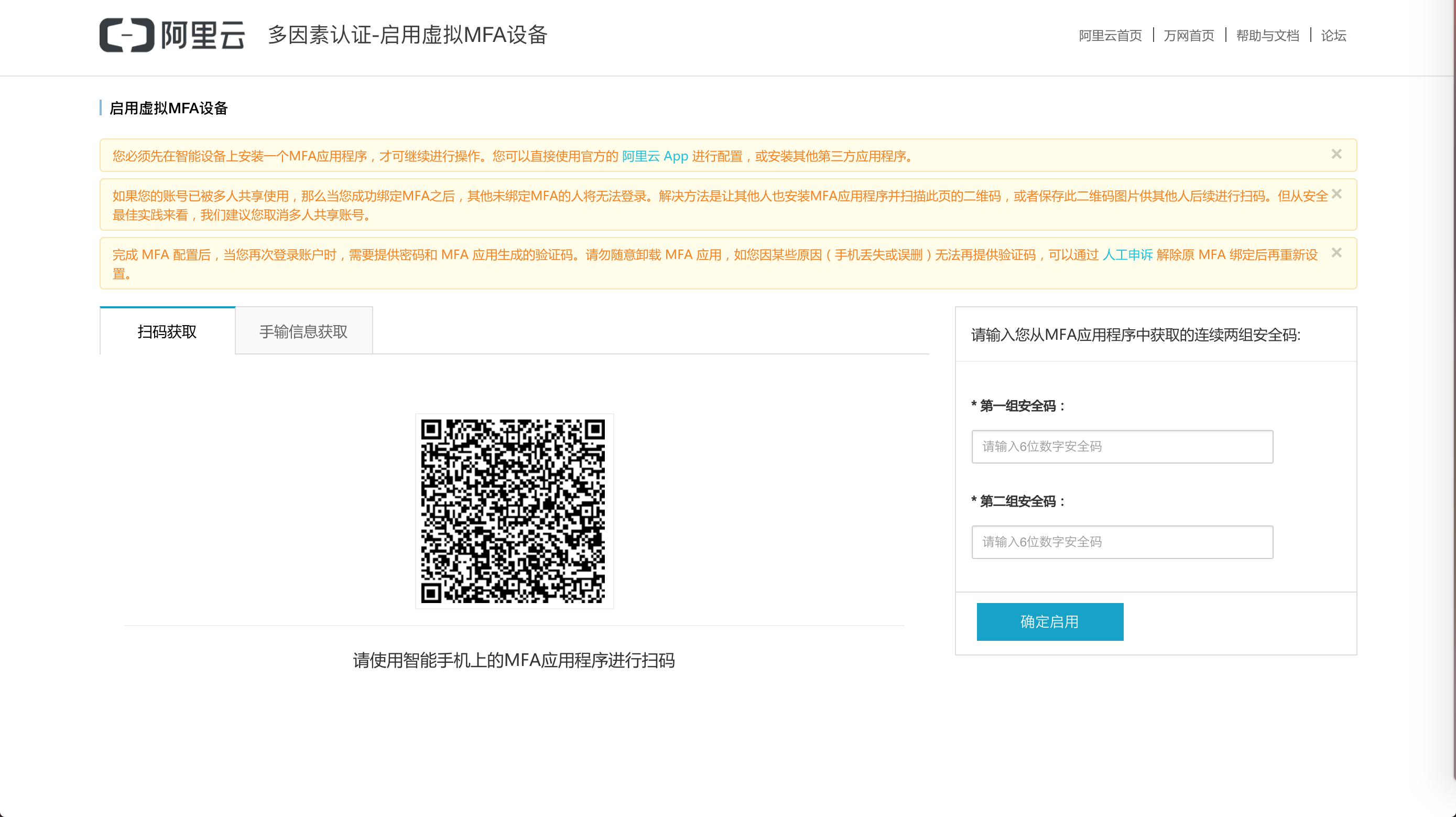Dismiss the MFA app installation notice
1456x817 pixels.
click(1336, 154)
